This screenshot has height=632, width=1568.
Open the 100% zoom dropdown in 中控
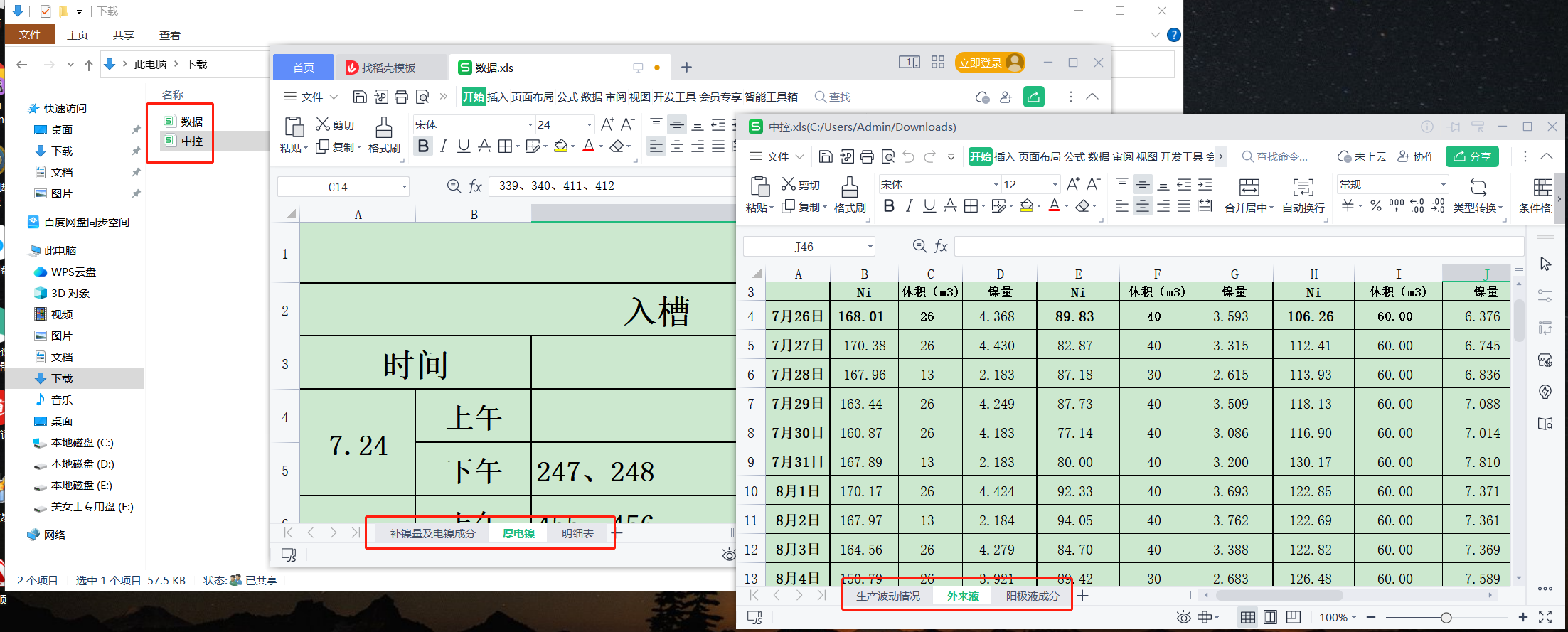[x=1353, y=618]
